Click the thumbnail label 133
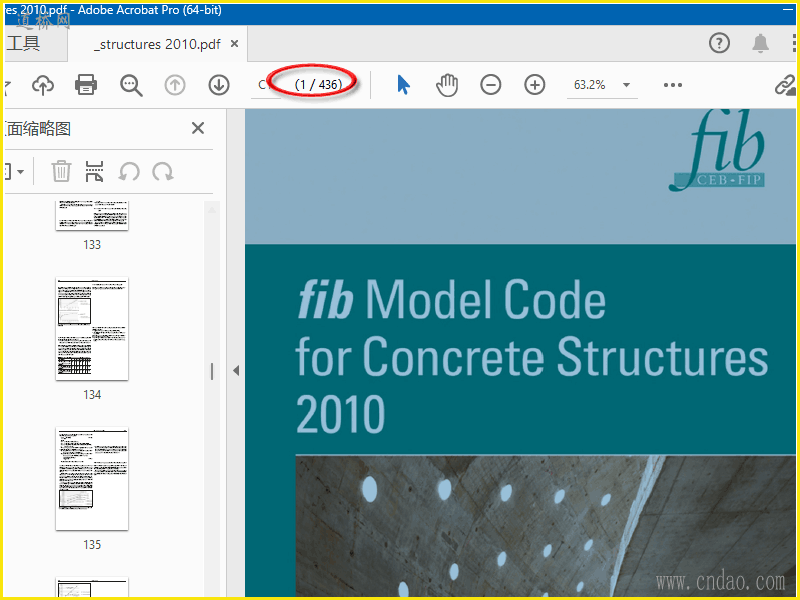The image size is (800, 600). point(92,244)
